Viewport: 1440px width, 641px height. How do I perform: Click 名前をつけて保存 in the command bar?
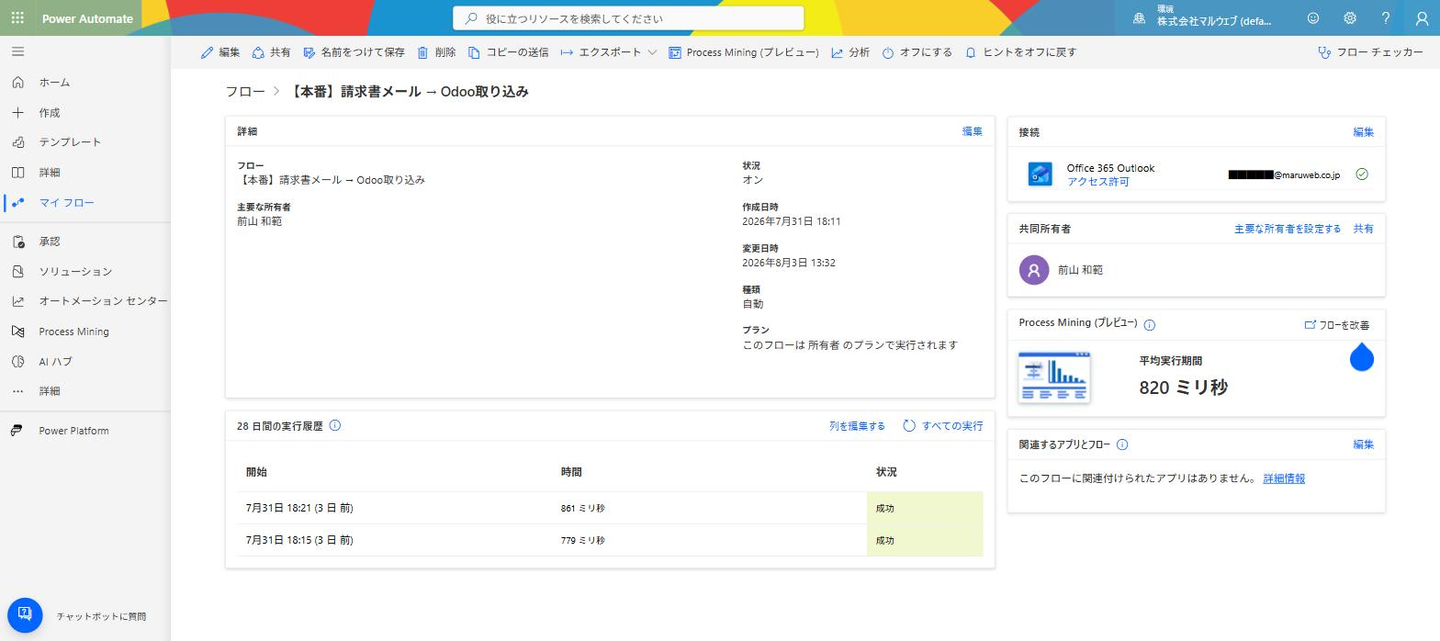coord(354,52)
